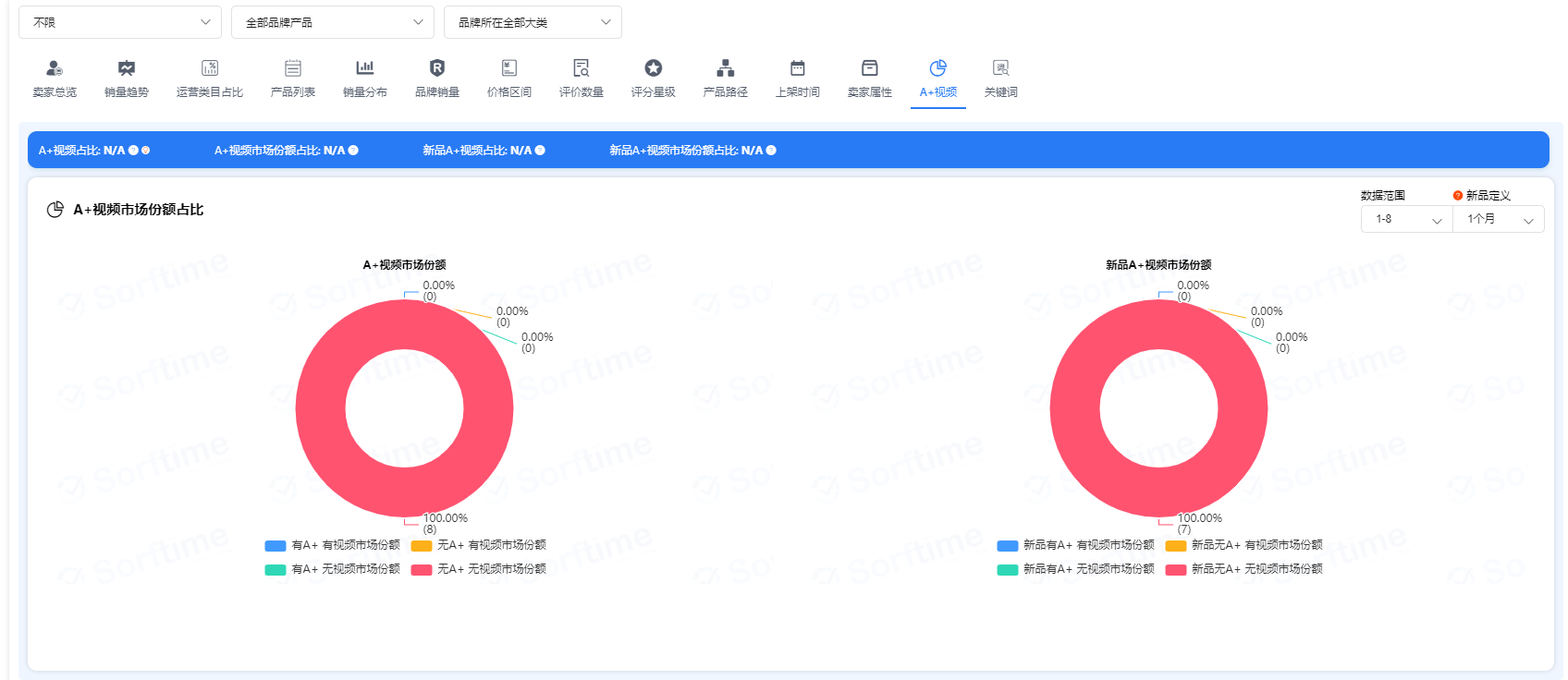1568x680 pixels.
Task: Click help icon beside 新品A+视频市场份额占比 N/A
Action: point(771,151)
